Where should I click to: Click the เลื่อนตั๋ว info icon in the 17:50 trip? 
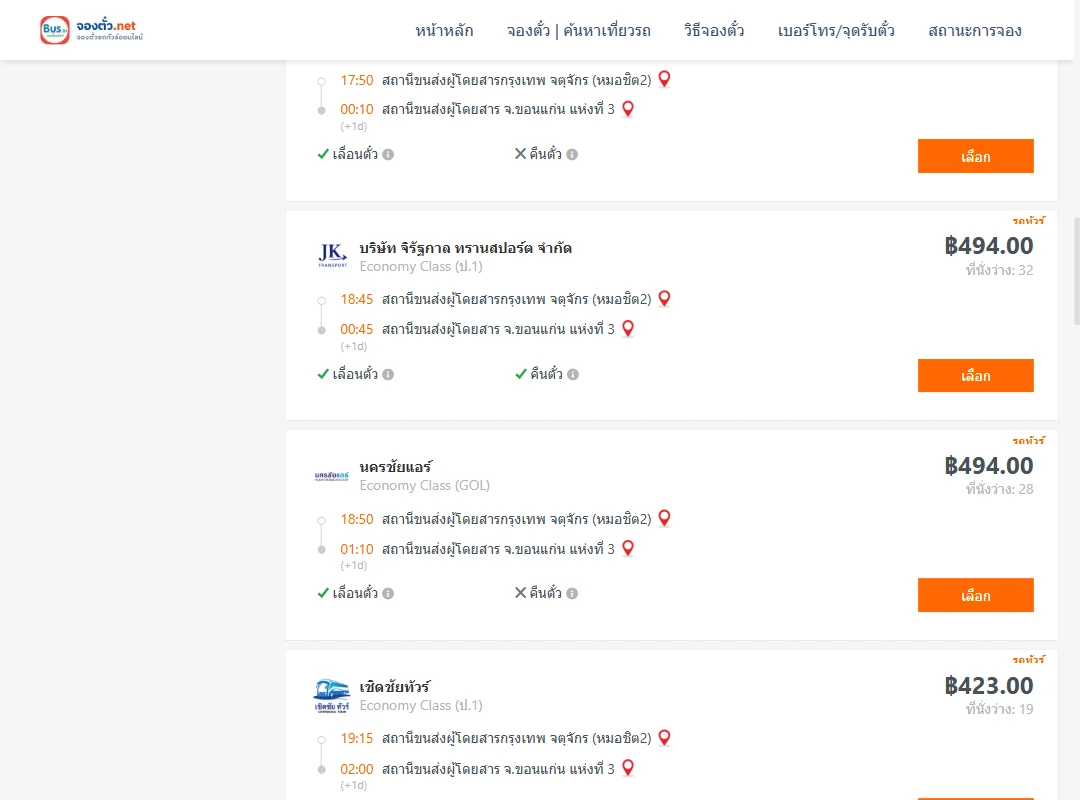(388, 154)
